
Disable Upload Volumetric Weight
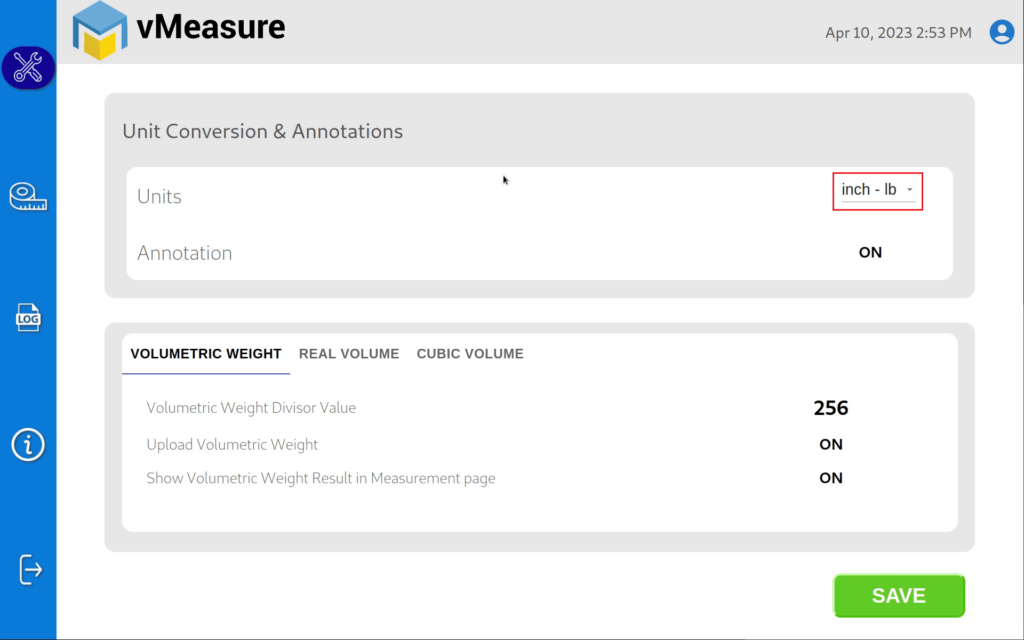coord(830,444)
